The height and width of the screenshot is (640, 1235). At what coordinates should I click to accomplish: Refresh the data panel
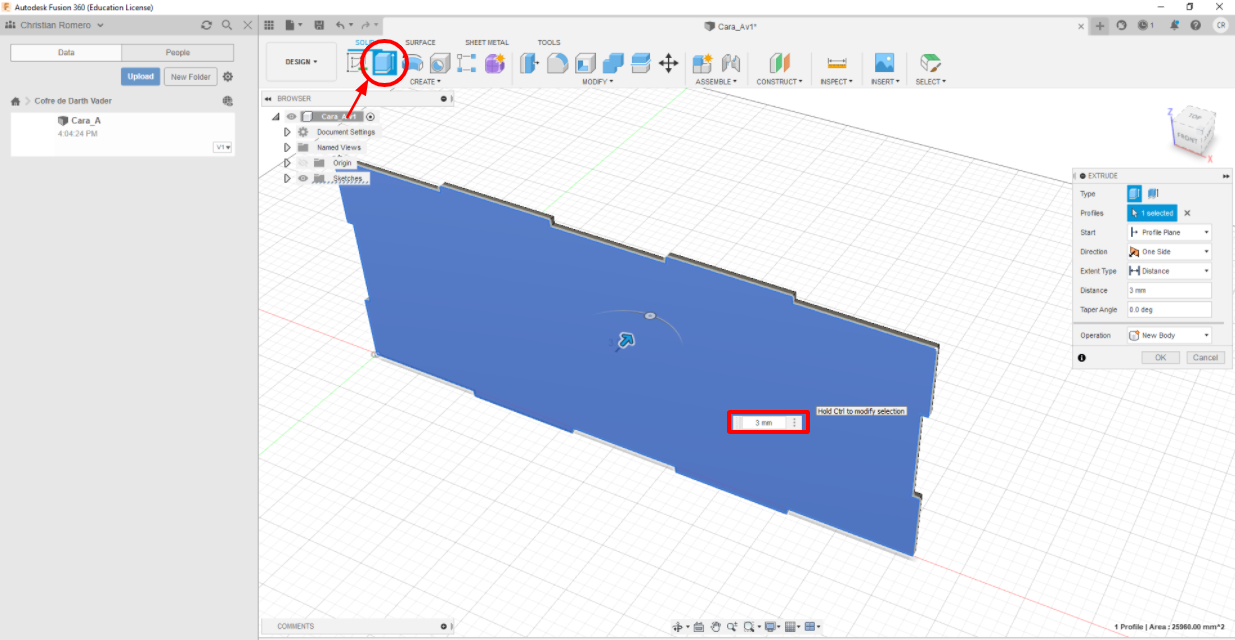click(207, 25)
